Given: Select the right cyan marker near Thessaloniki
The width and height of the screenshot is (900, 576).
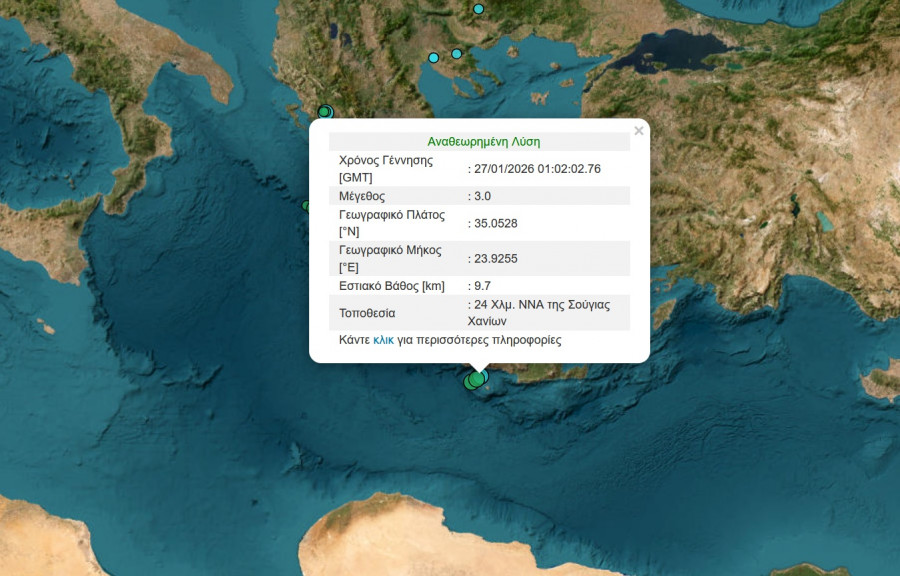Looking at the screenshot, I should 456,53.
